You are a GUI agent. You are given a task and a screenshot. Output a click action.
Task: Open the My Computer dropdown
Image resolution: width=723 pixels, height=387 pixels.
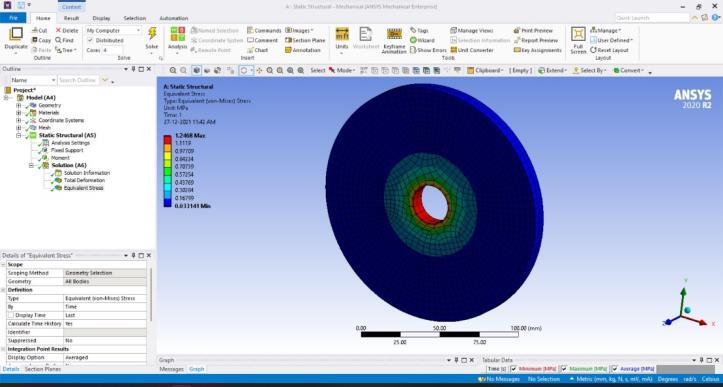coord(113,30)
